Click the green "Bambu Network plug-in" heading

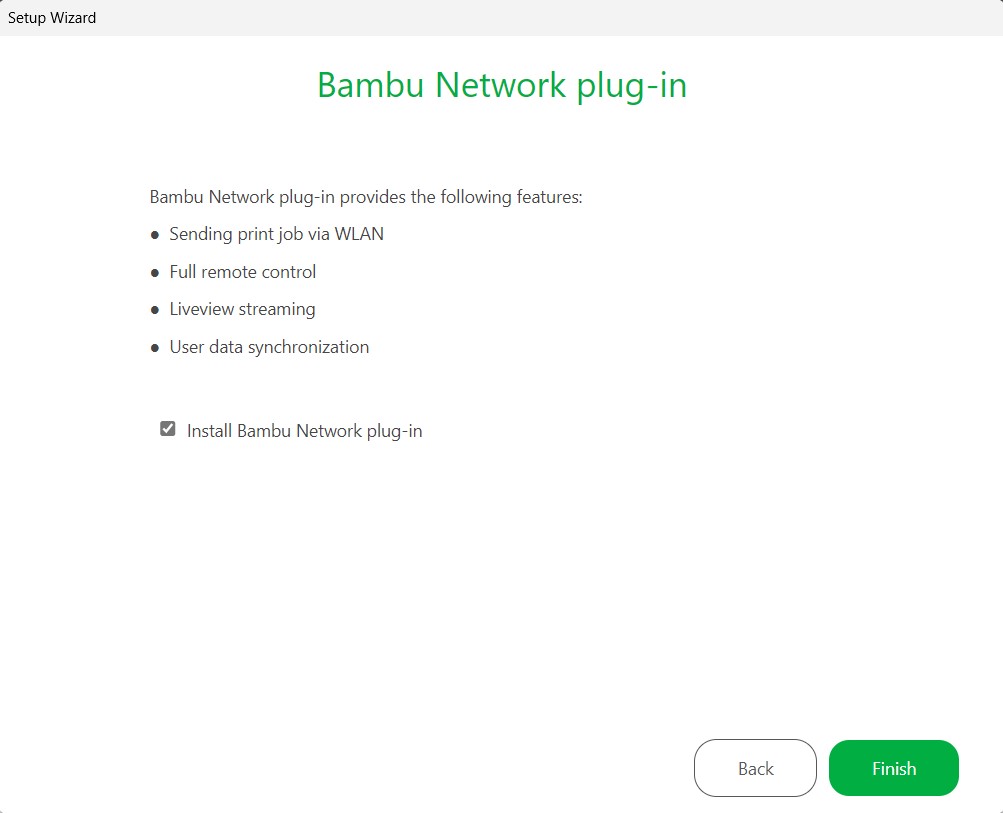click(501, 85)
